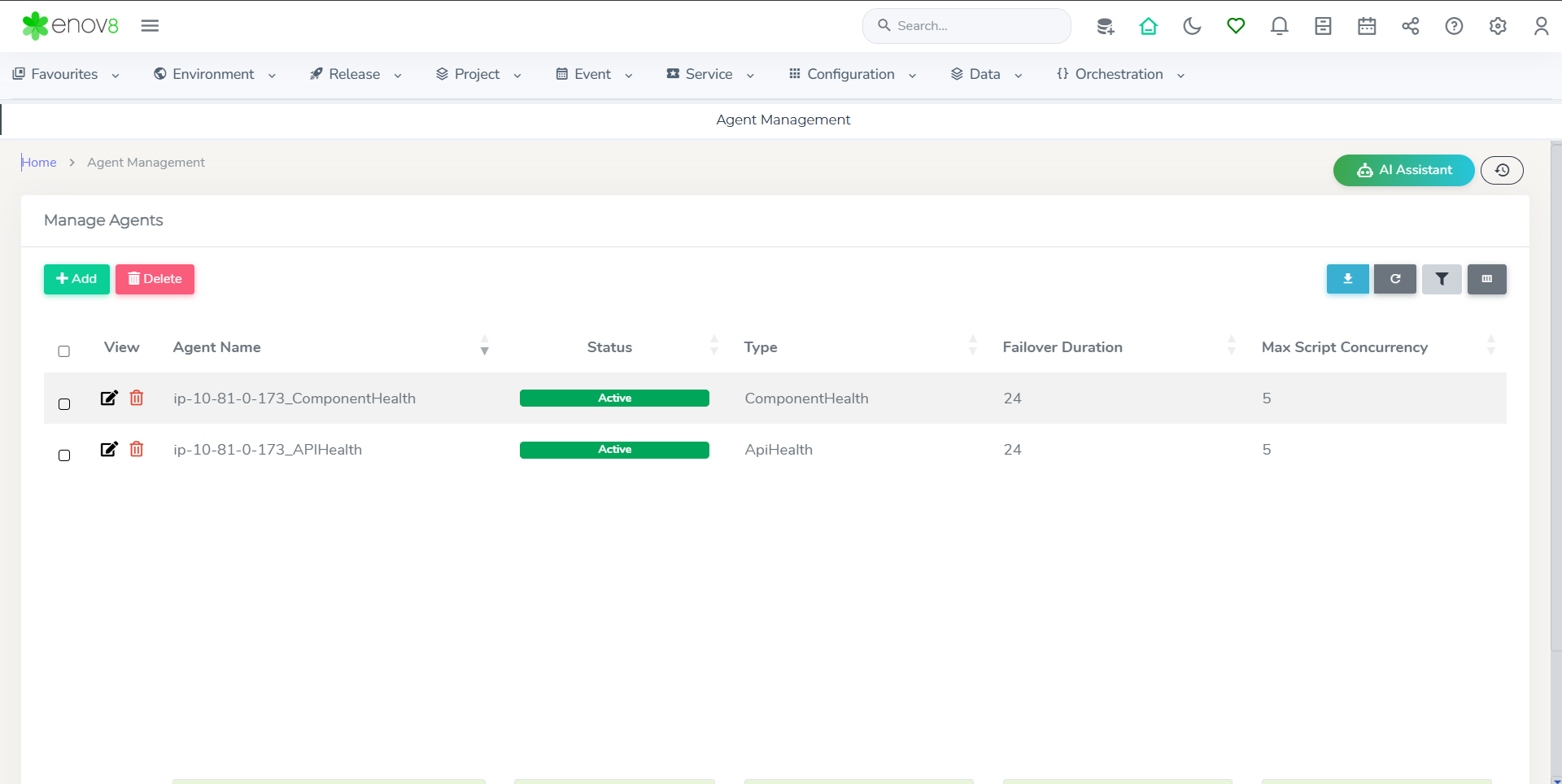
Task: Open the notifications bell icon
Action: (1279, 26)
